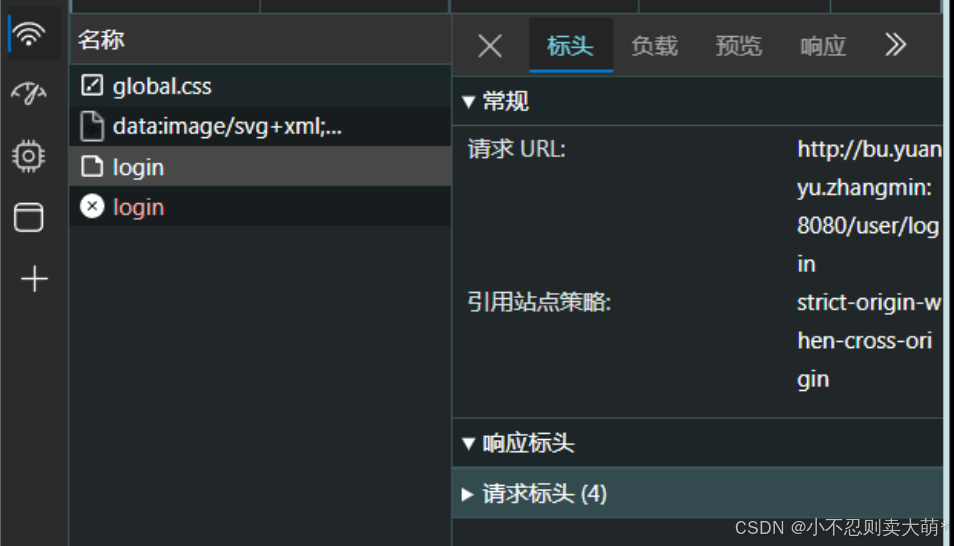
Task: Click the document icon of the selected login
Action: pyautogui.click(x=92, y=166)
